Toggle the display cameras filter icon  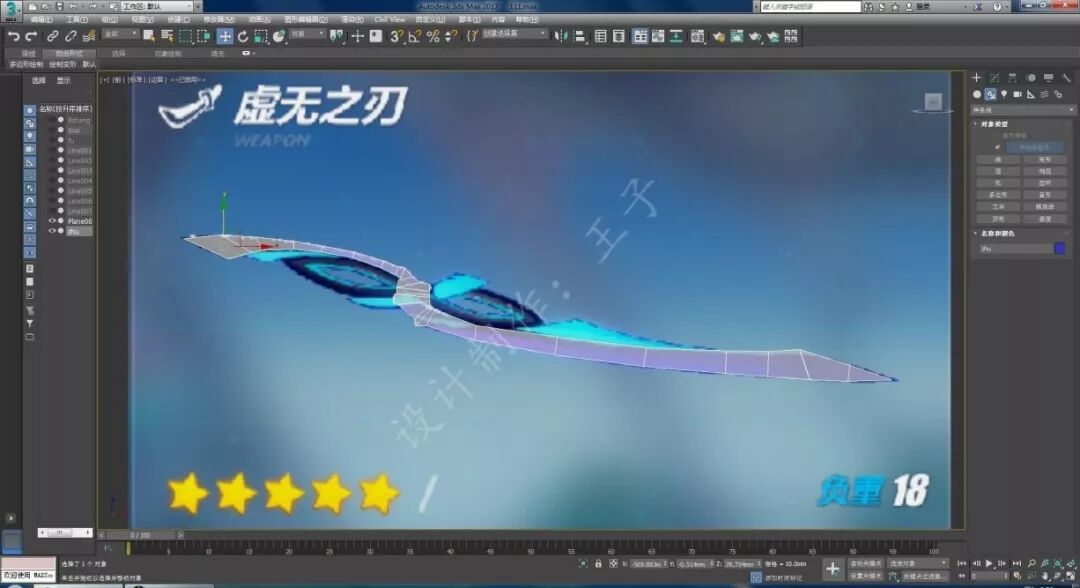(x=30, y=149)
